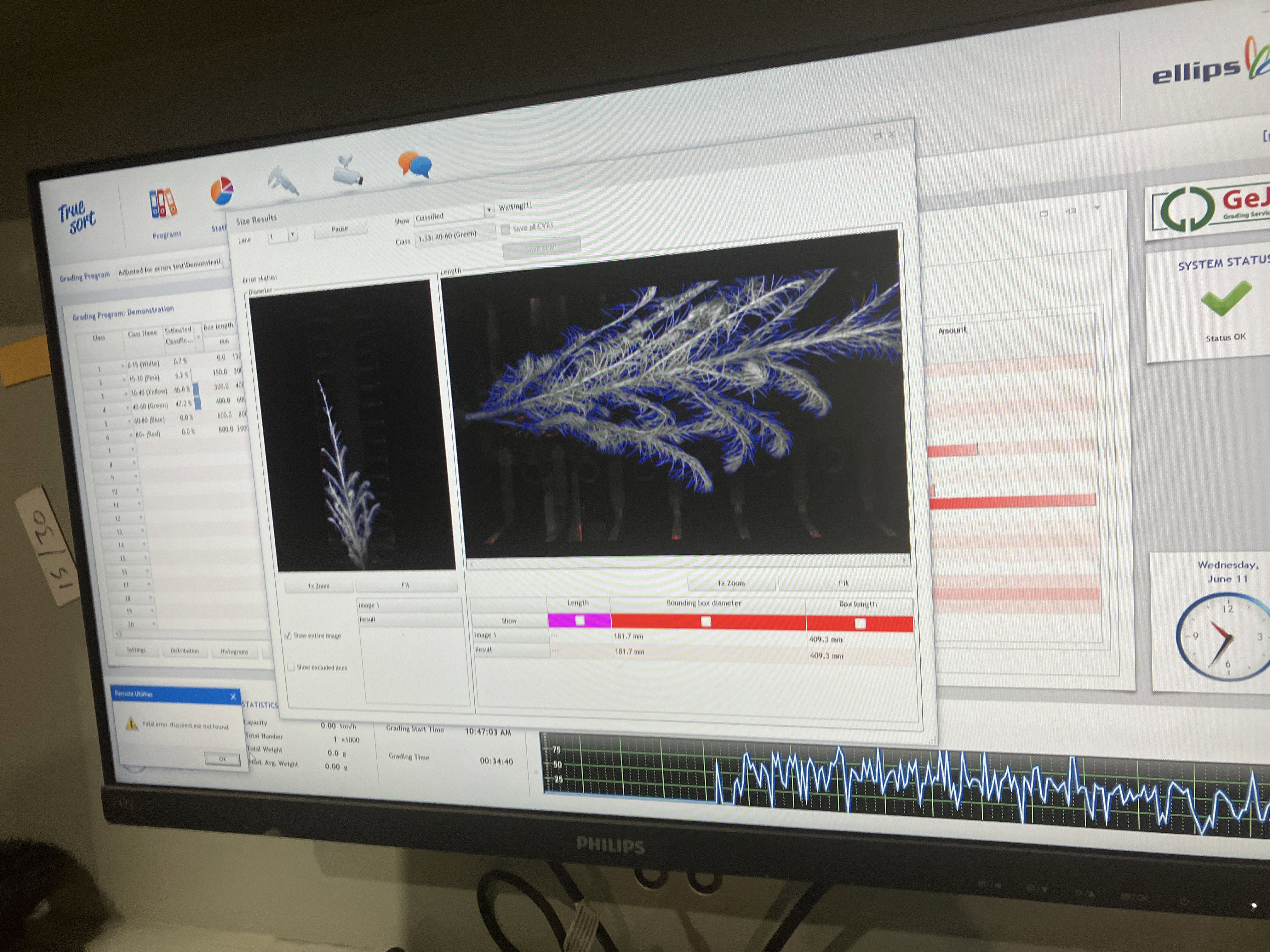Click OK in Remote Utilities dialog
Screen dimensions: 1270x952
click(x=222, y=759)
